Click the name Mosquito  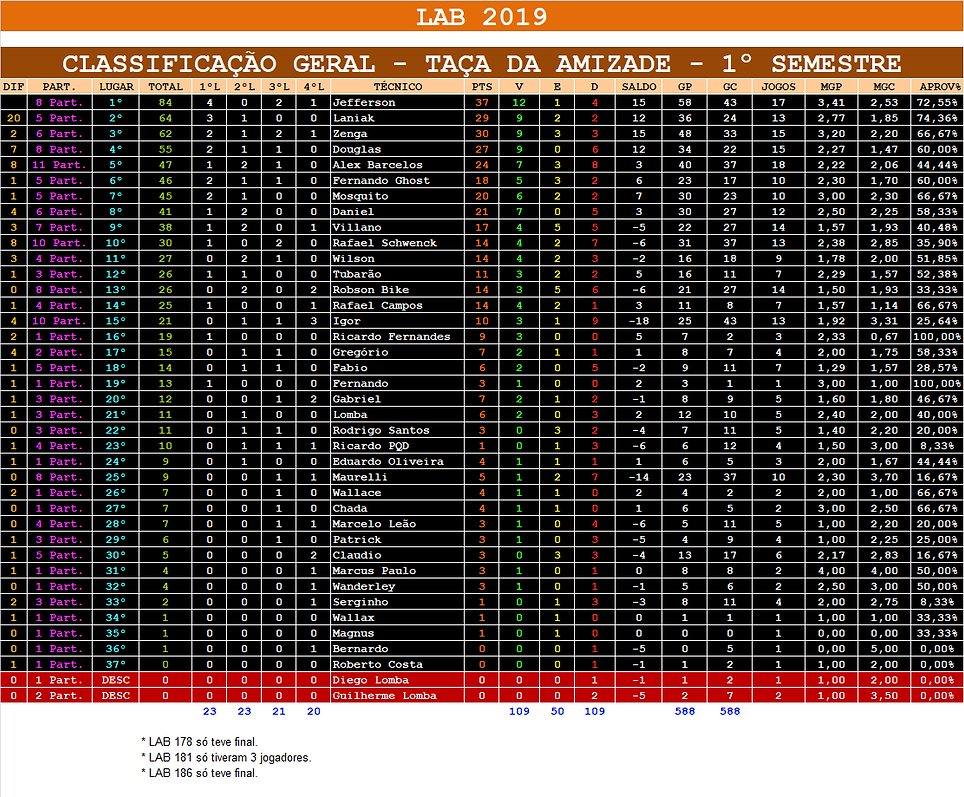click(x=360, y=196)
